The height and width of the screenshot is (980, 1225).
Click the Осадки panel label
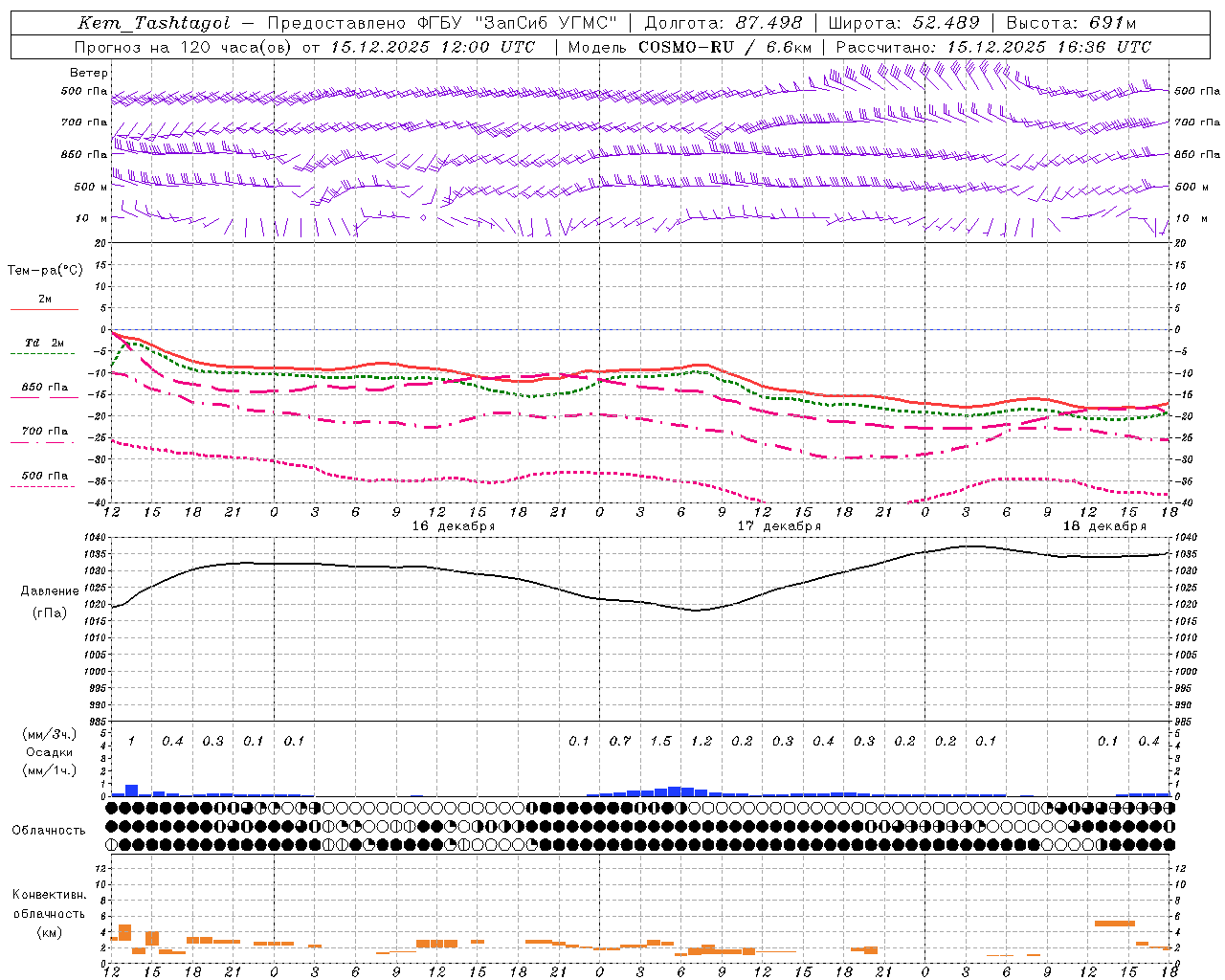click(50, 752)
